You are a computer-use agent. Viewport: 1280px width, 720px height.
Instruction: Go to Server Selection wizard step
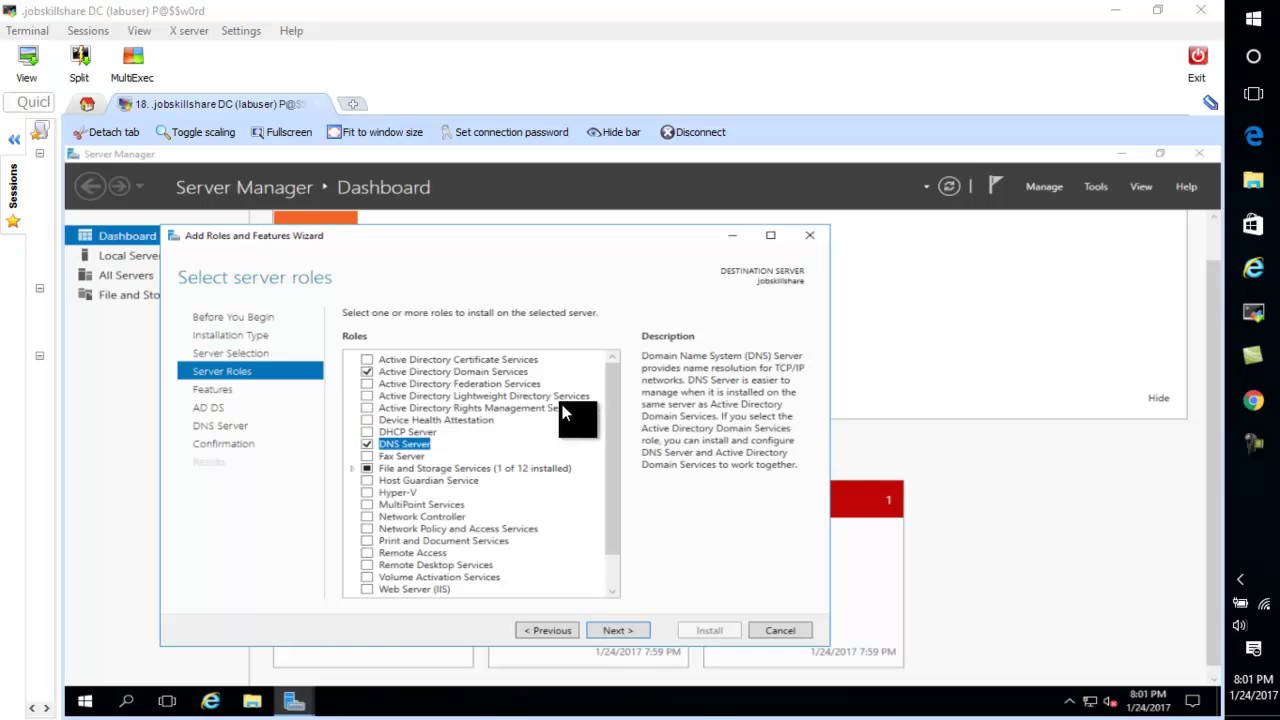click(230, 353)
